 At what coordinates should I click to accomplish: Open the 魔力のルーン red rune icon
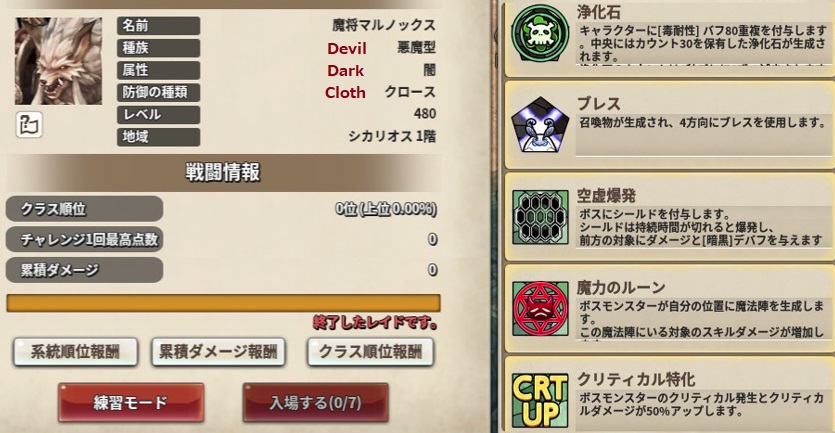point(540,308)
